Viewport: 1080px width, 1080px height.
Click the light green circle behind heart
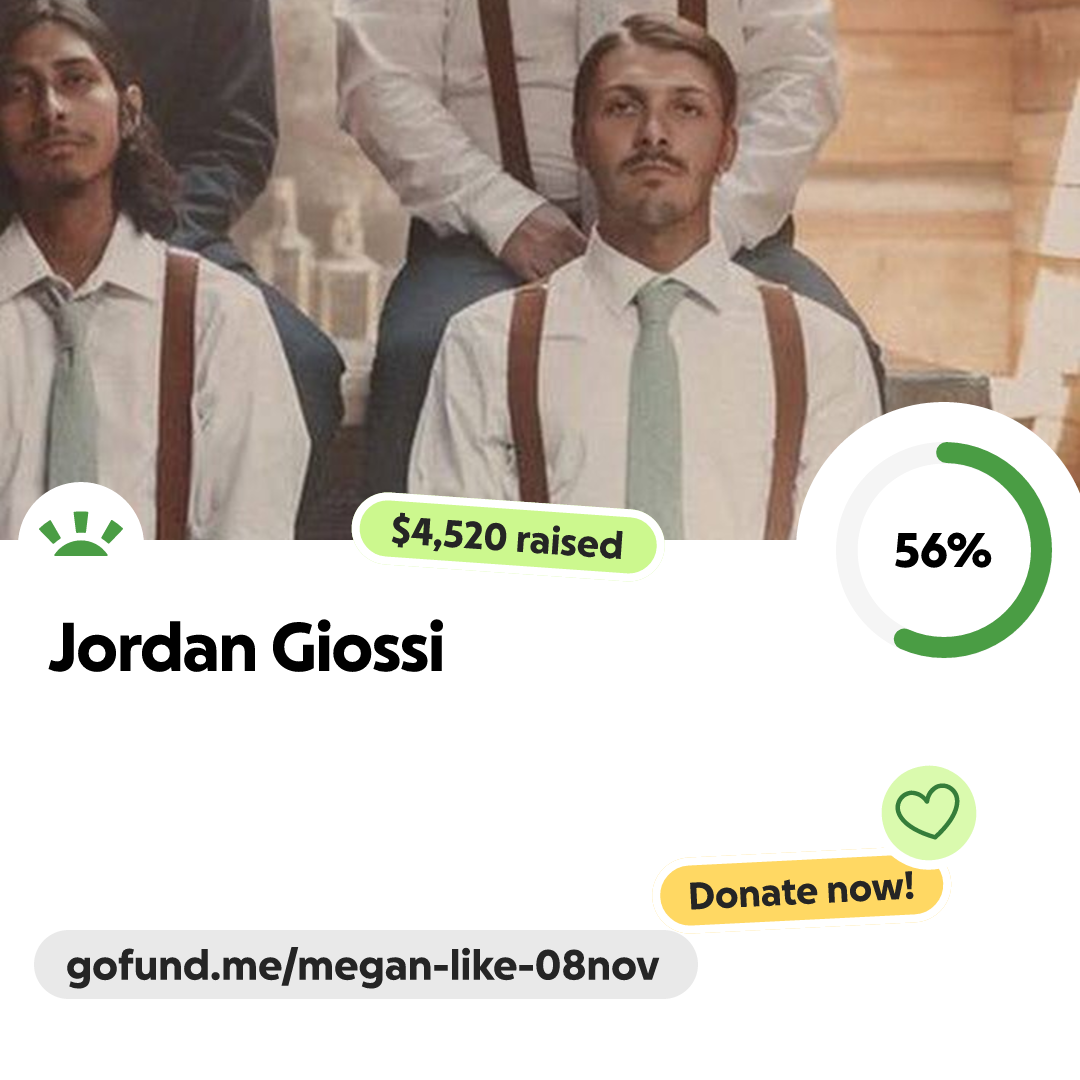coord(928,813)
